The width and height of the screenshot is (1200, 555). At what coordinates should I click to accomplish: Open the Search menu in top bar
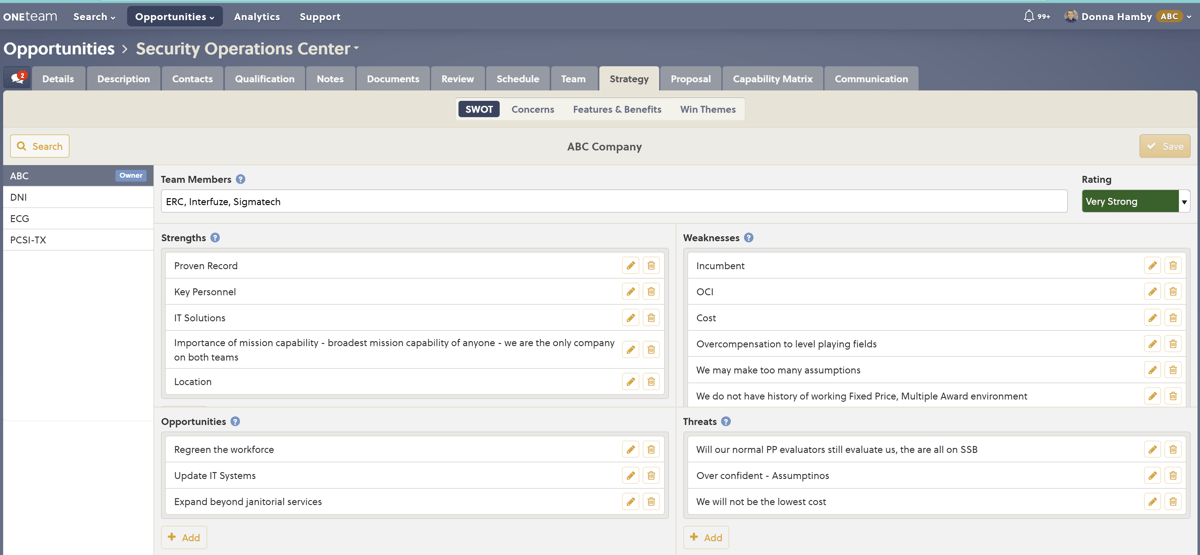coord(94,17)
